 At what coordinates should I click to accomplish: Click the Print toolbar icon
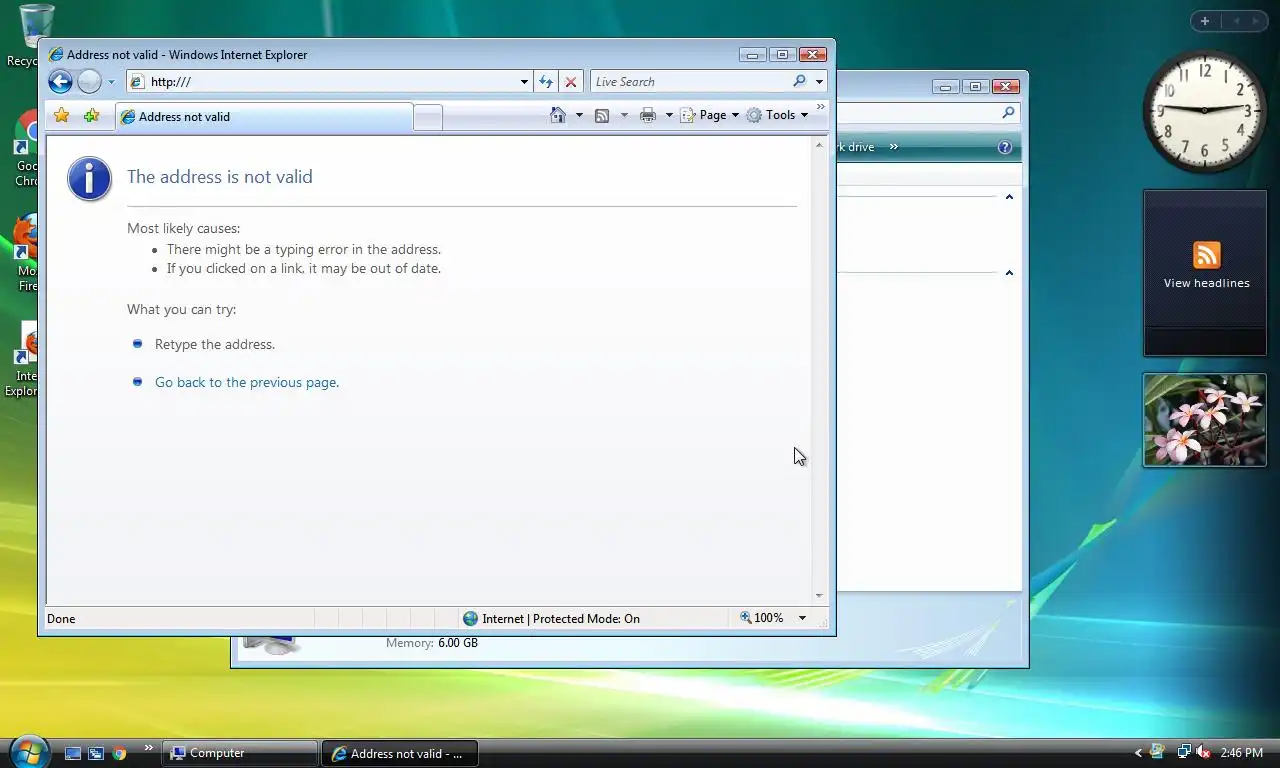(x=648, y=115)
